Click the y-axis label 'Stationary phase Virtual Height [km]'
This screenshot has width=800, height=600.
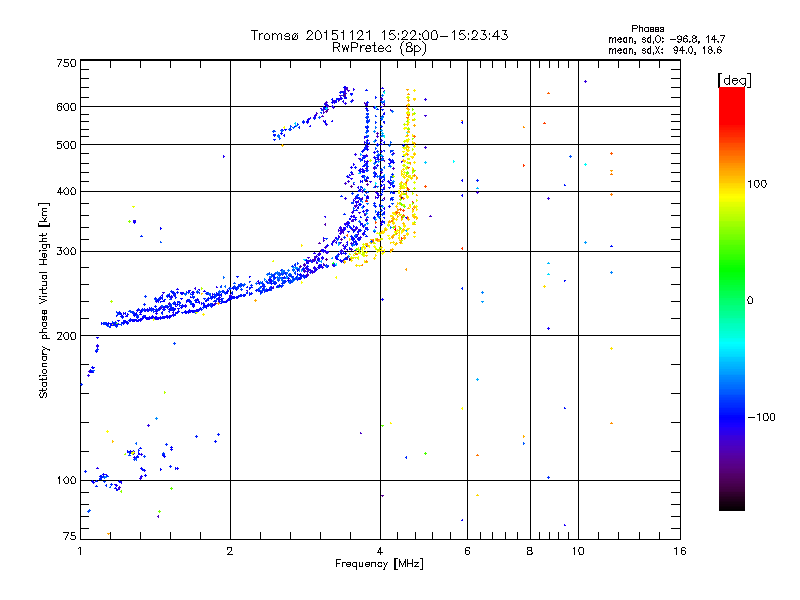[x=43, y=300]
